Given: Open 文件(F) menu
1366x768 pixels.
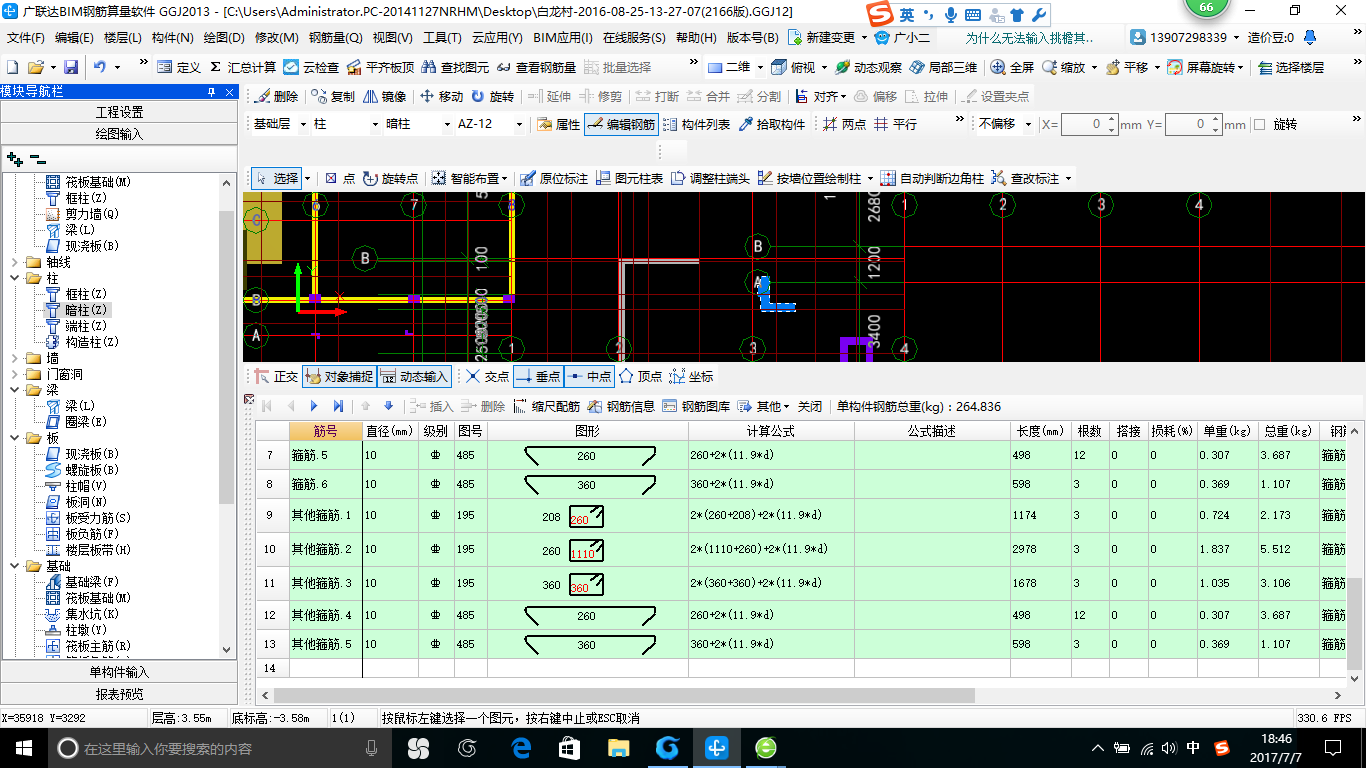Looking at the screenshot, I should [25, 38].
